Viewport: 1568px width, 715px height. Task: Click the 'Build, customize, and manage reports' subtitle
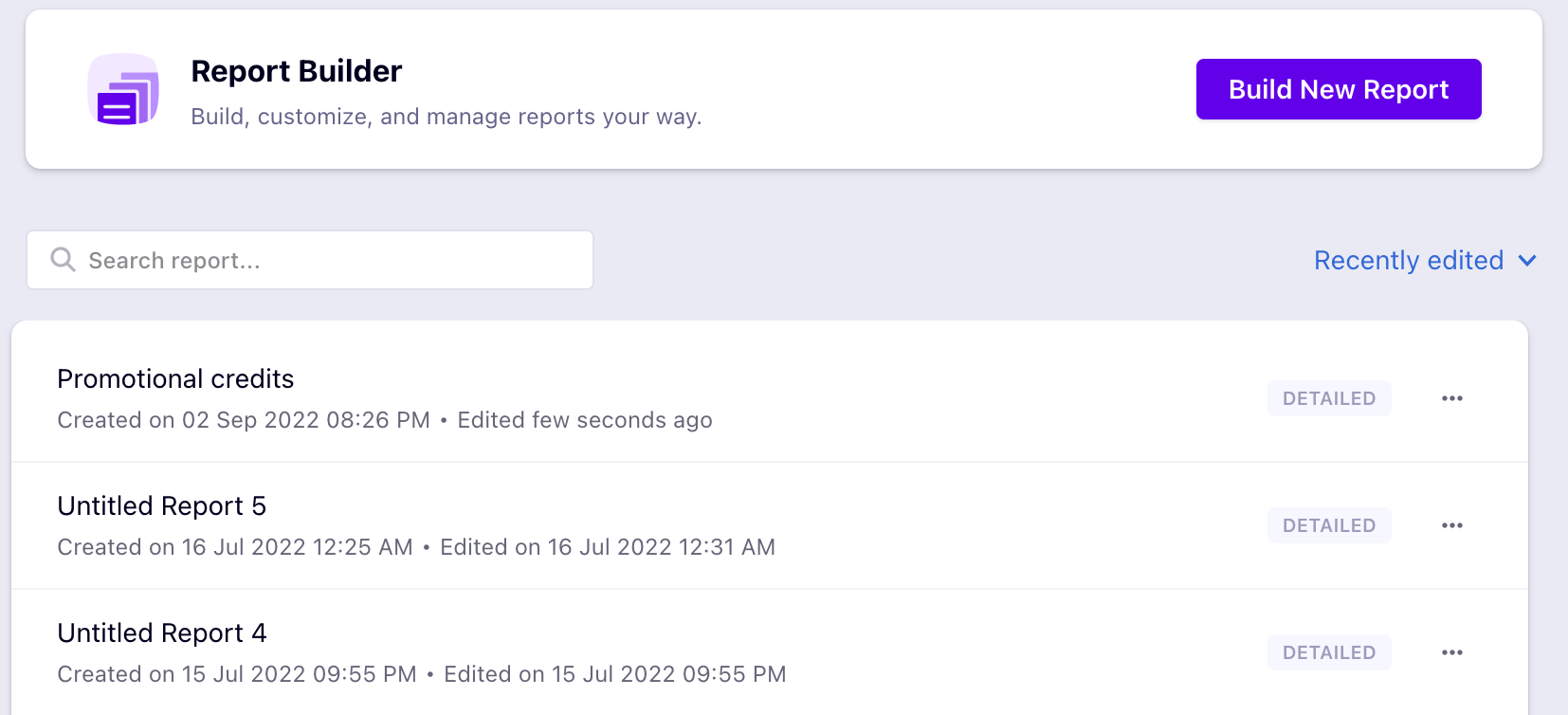pyautogui.click(x=446, y=117)
